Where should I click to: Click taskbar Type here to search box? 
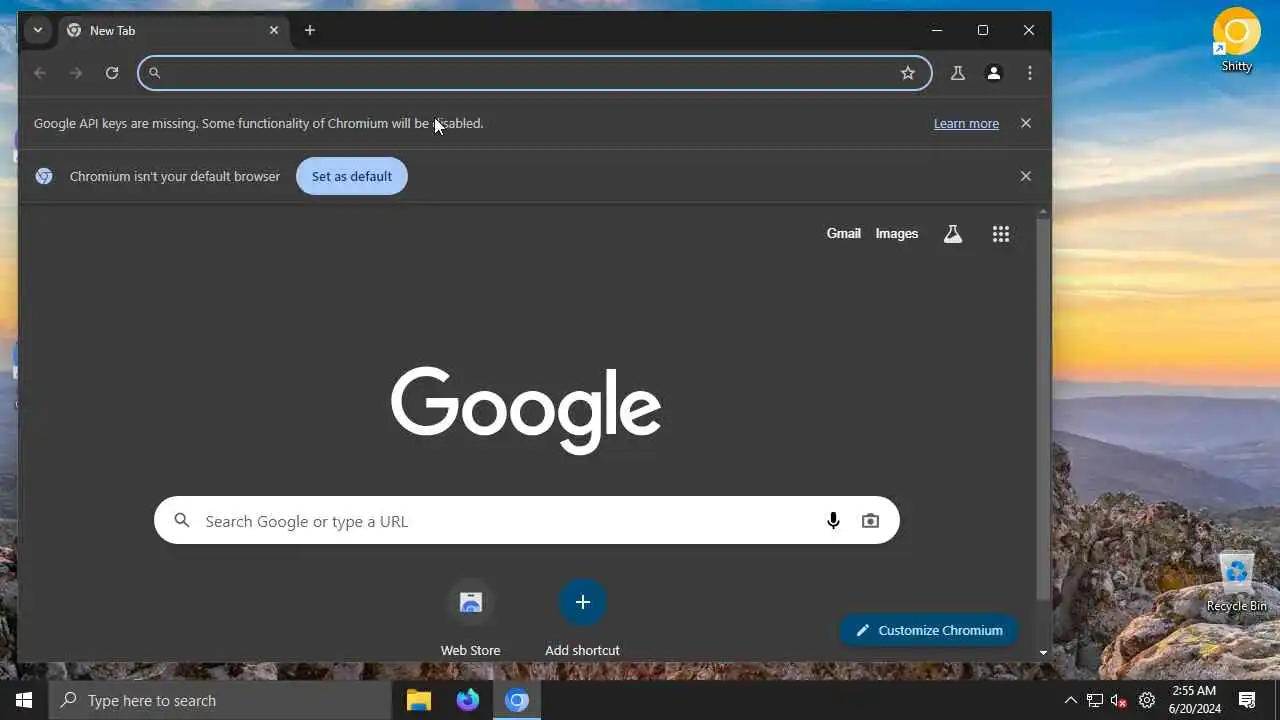(220, 700)
